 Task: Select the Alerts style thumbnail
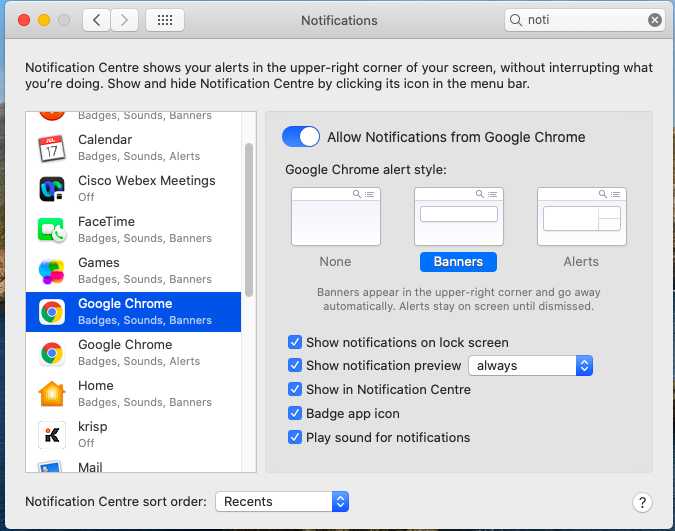tap(582, 217)
